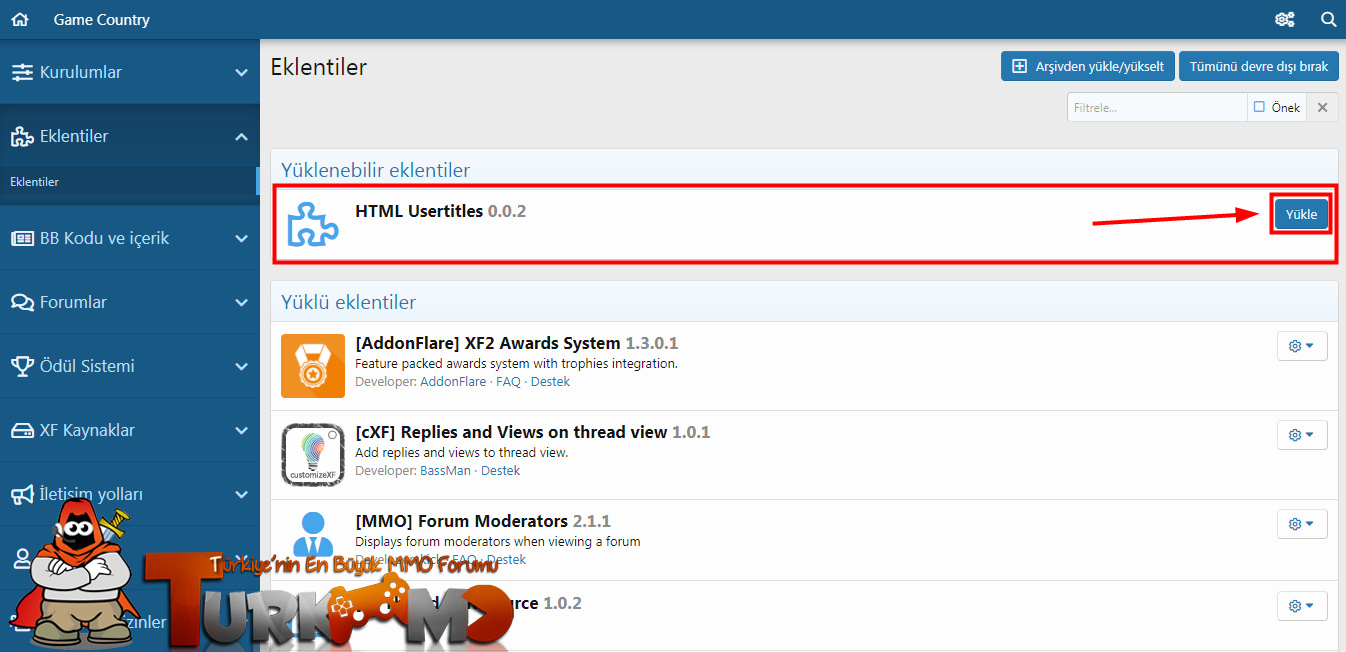This screenshot has height=652, width=1346.
Task: Click the HTML Usertitles puzzle piece icon
Action: 312,223
